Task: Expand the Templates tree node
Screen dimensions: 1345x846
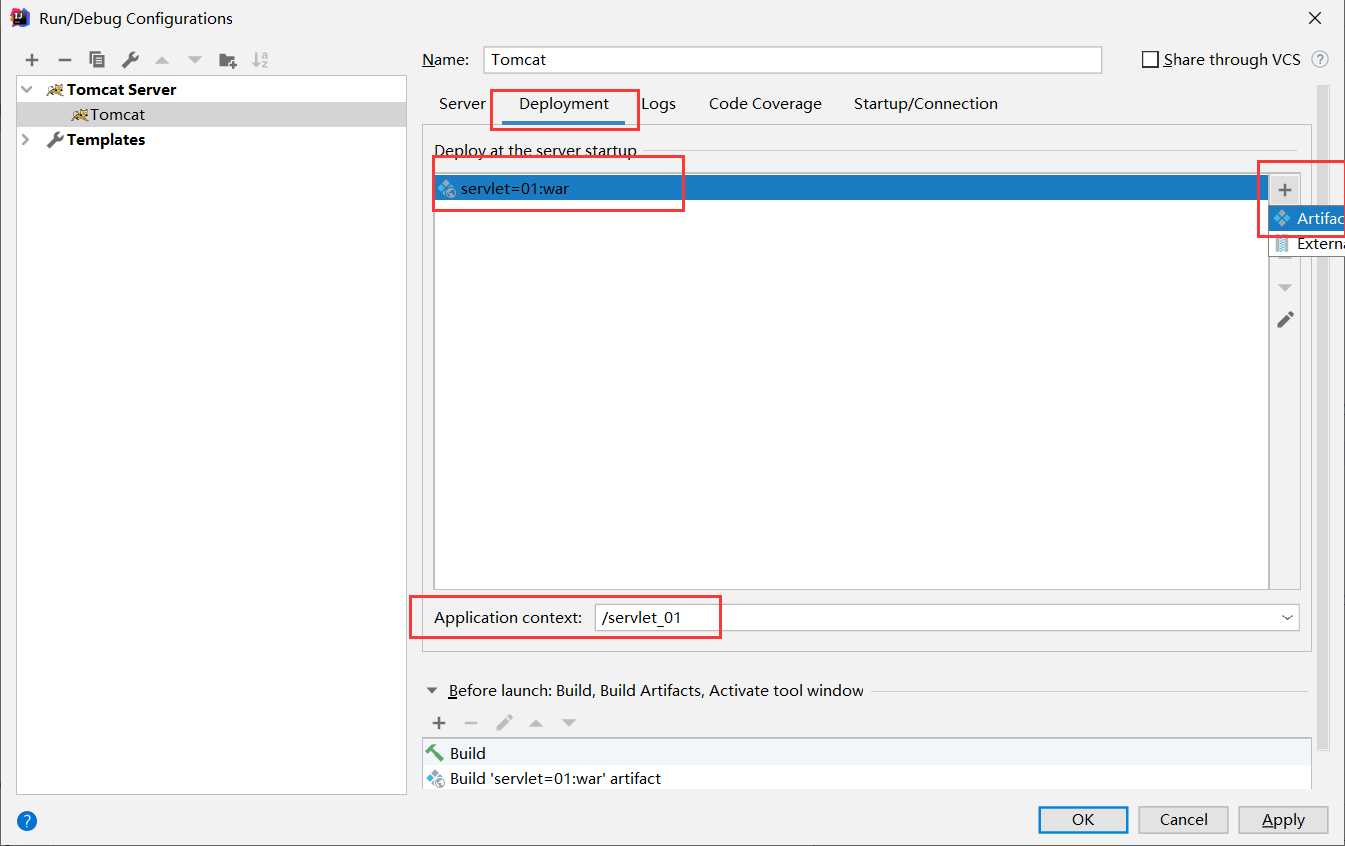Action: (x=27, y=140)
